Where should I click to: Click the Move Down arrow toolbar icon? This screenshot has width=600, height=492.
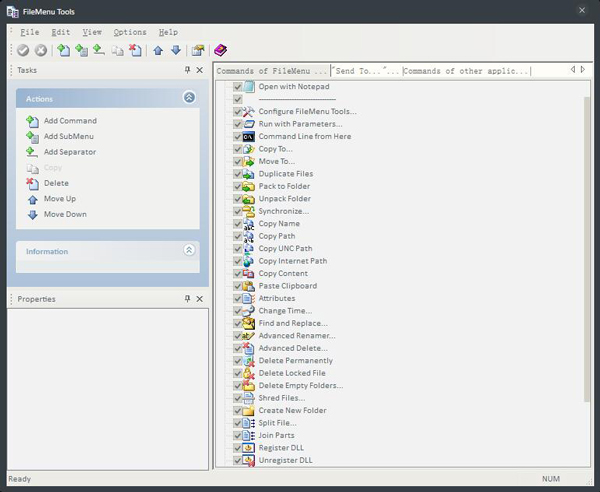176,50
